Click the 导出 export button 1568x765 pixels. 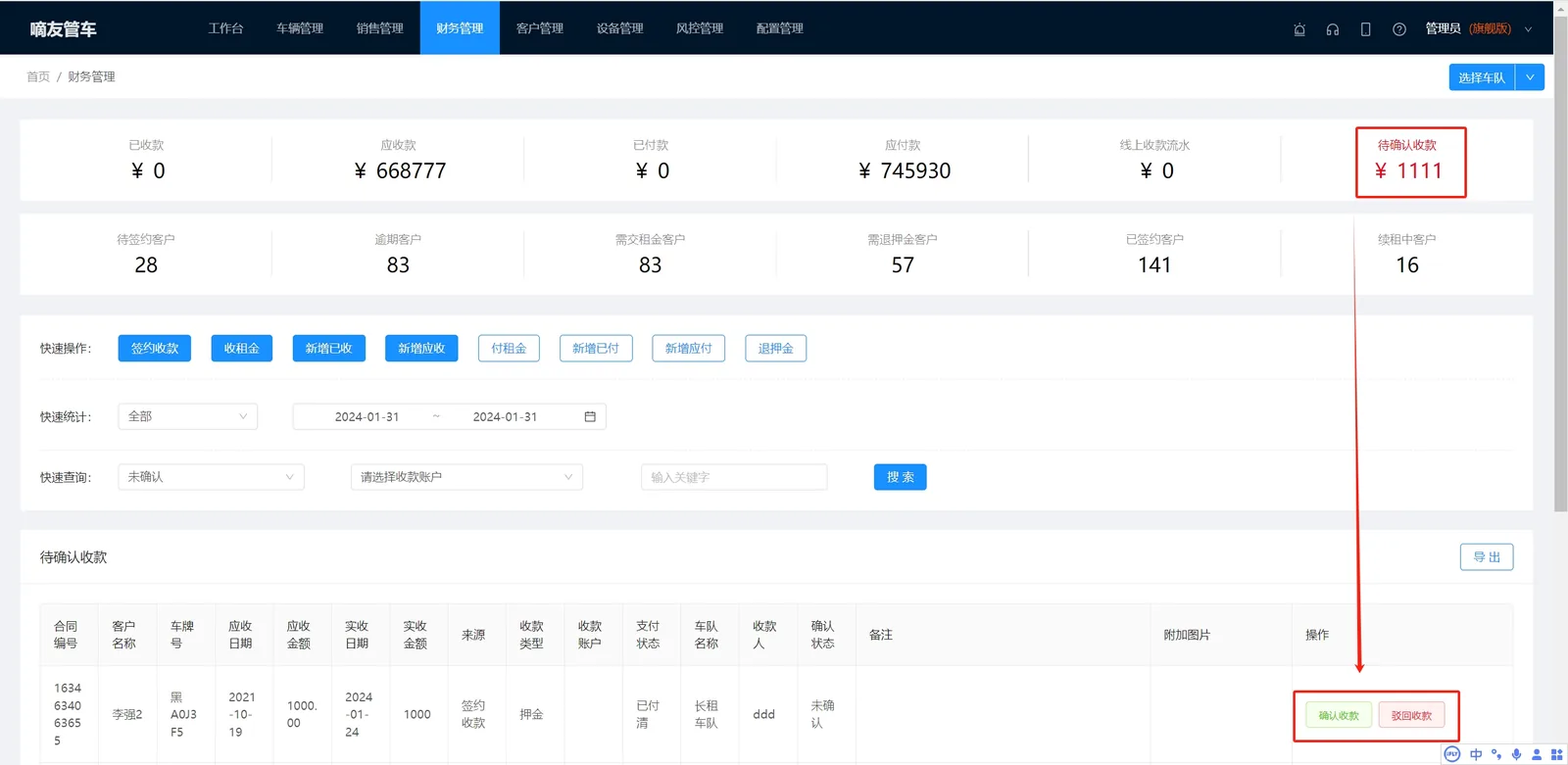pyautogui.click(x=1487, y=557)
